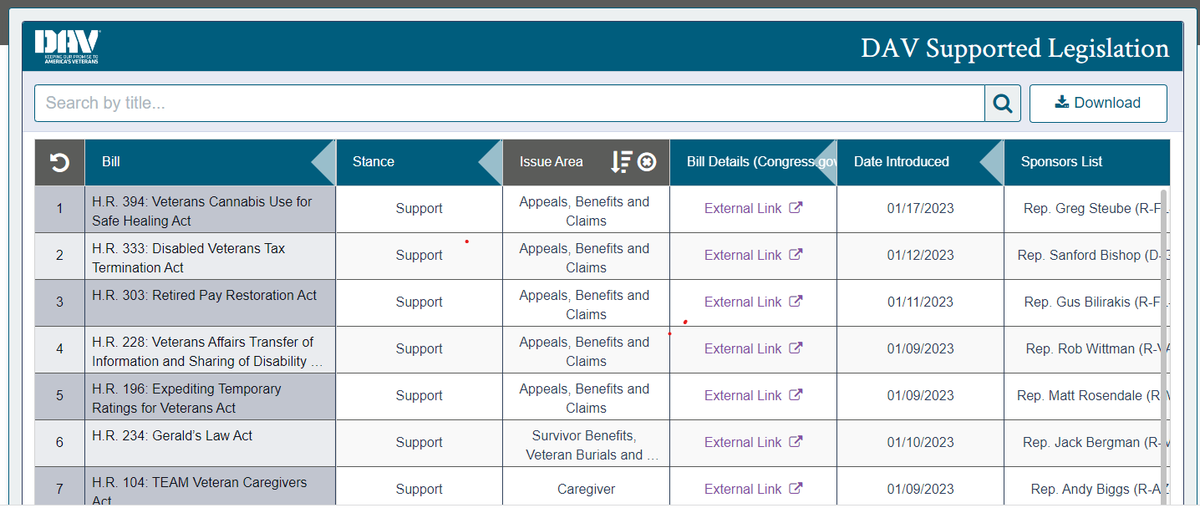
Task: Click the Sponsors List column header
Action: pos(1086,162)
